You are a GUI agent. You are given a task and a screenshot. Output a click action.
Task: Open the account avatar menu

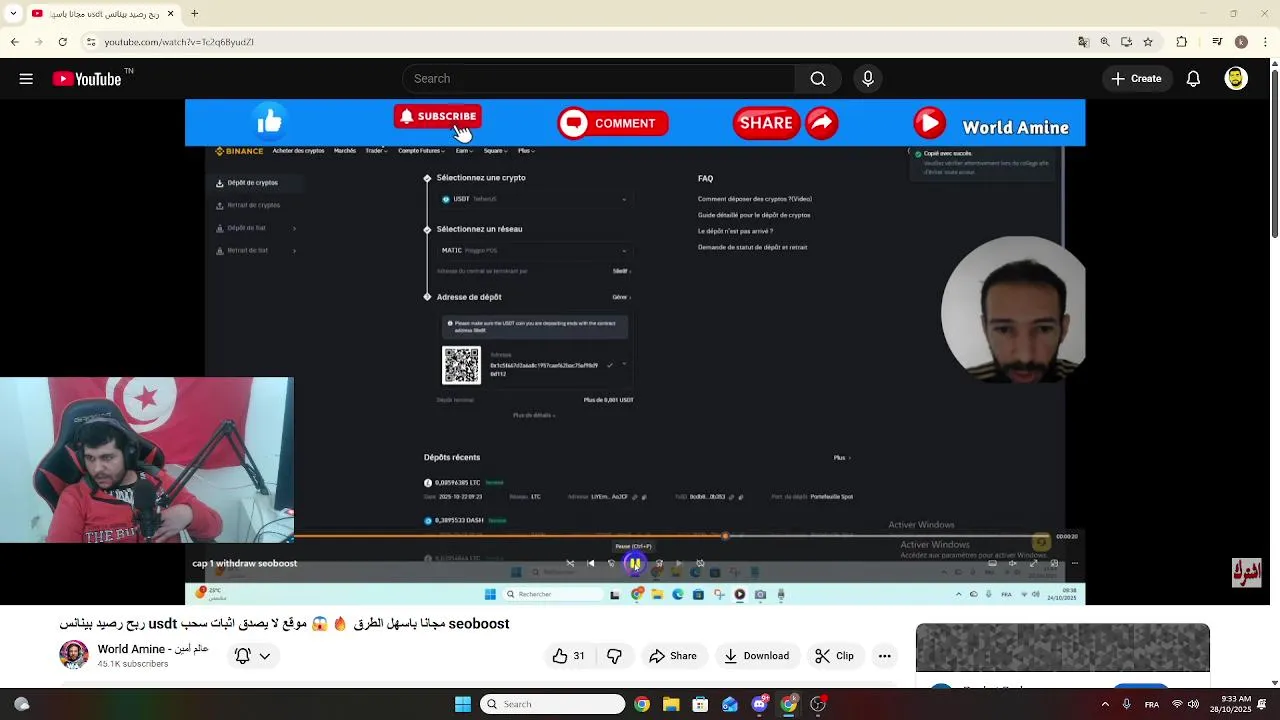coord(1236,79)
